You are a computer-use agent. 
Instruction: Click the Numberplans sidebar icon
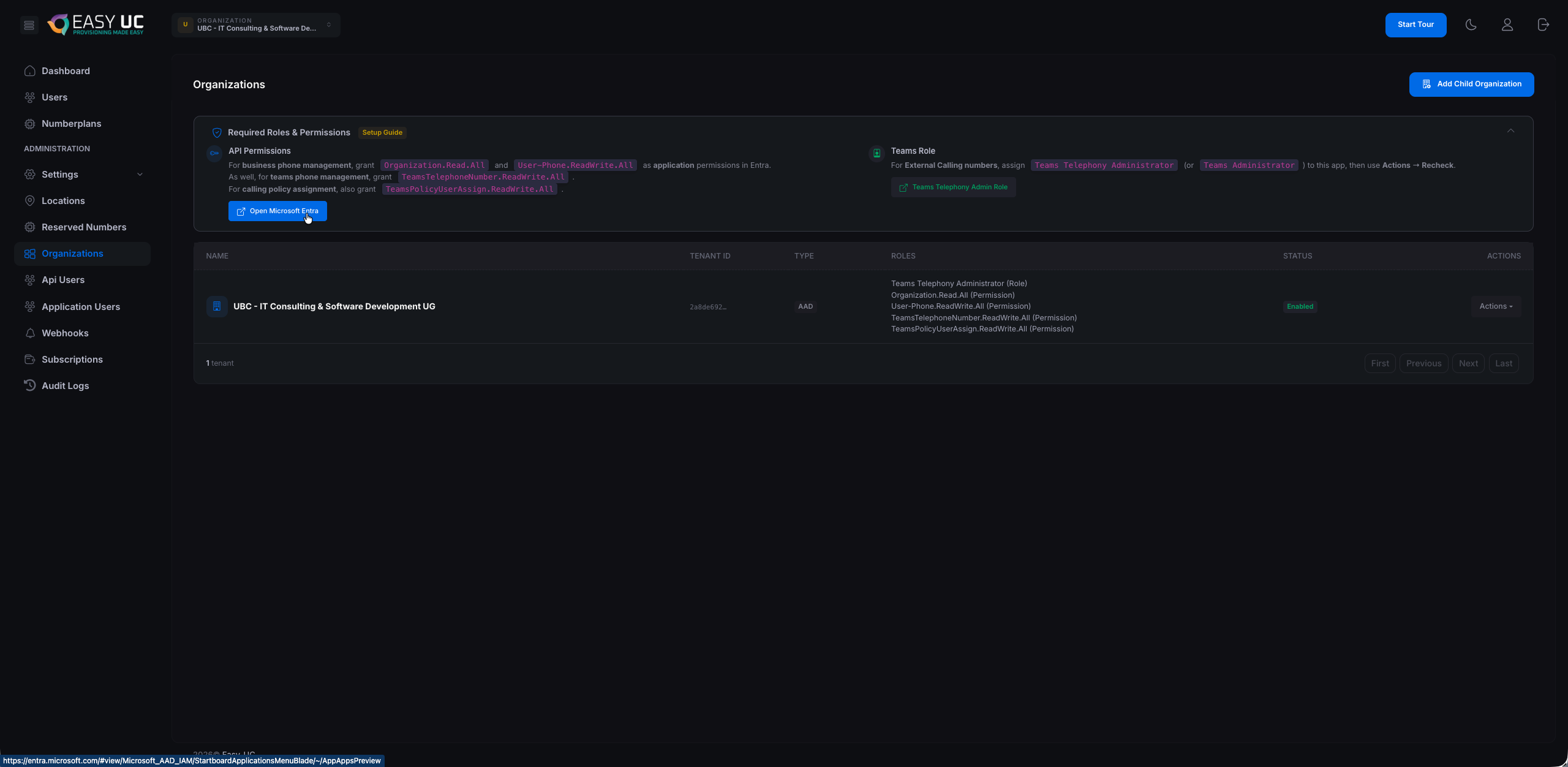coord(29,124)
